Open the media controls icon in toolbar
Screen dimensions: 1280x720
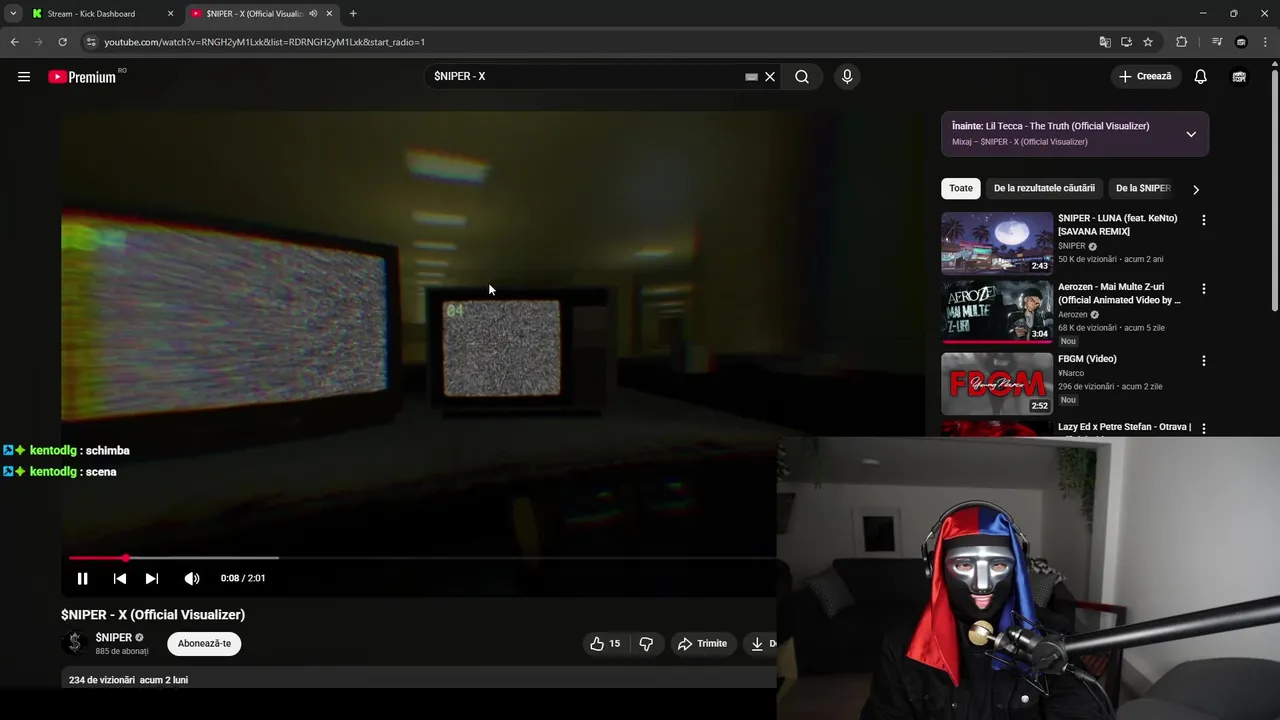1217,42
